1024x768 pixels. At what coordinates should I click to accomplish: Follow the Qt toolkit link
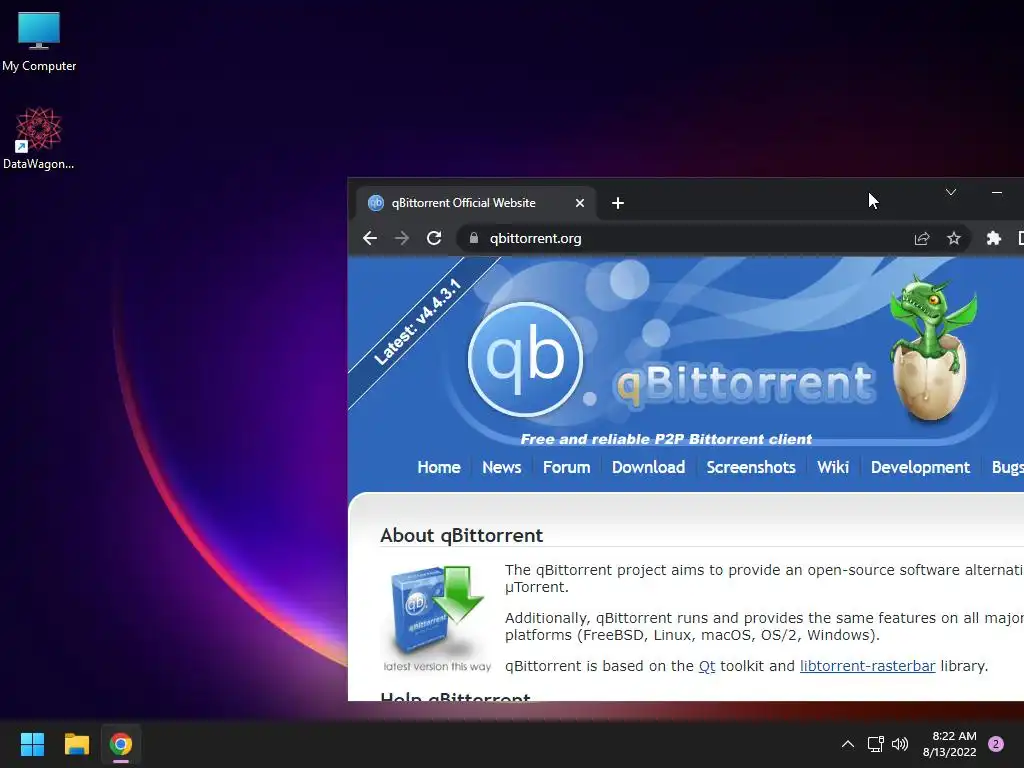pyautogui.click(x=707, y=666)
